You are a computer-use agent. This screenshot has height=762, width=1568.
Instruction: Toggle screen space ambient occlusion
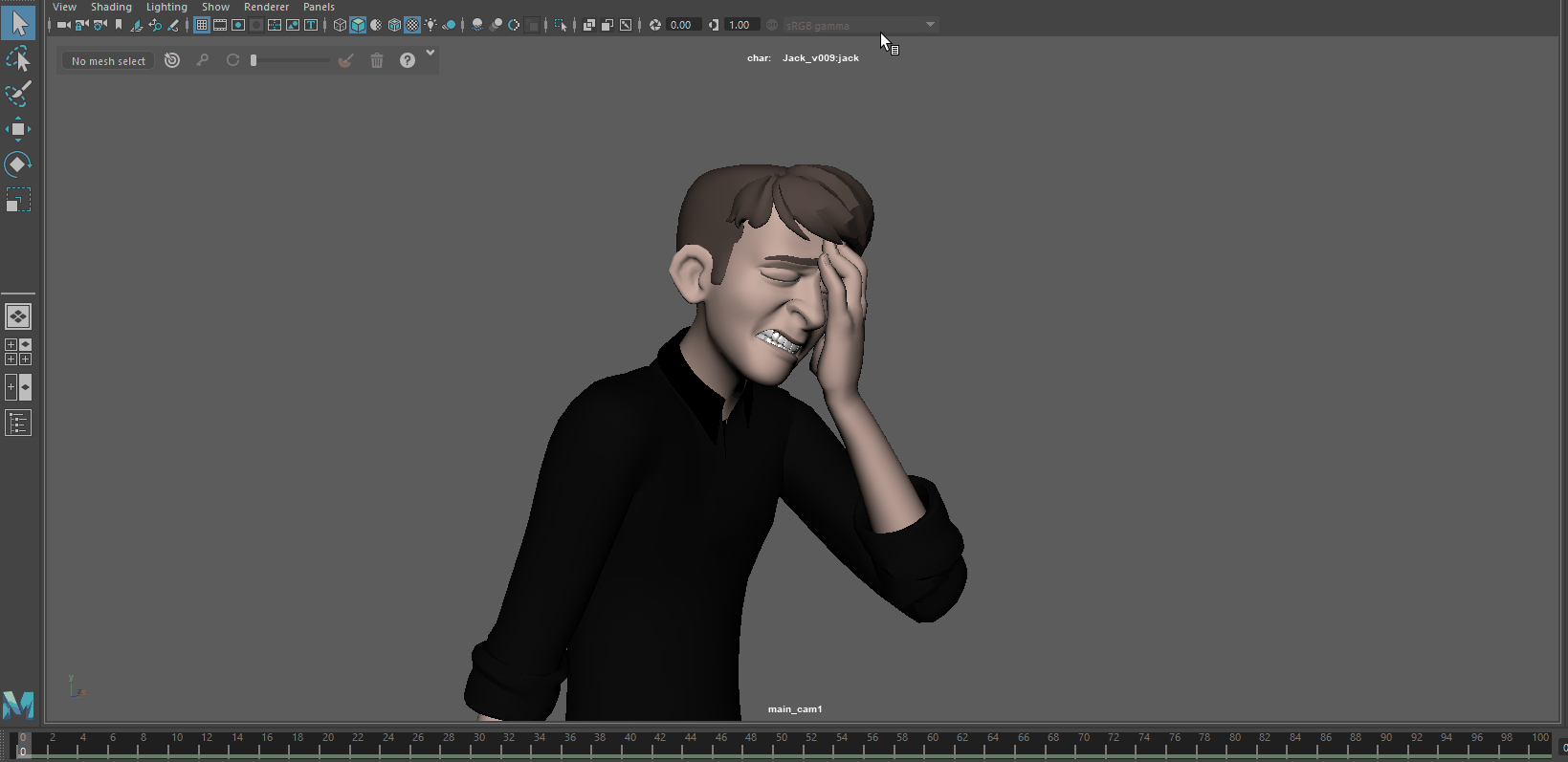pyautogui.click(x=477, y=25)
